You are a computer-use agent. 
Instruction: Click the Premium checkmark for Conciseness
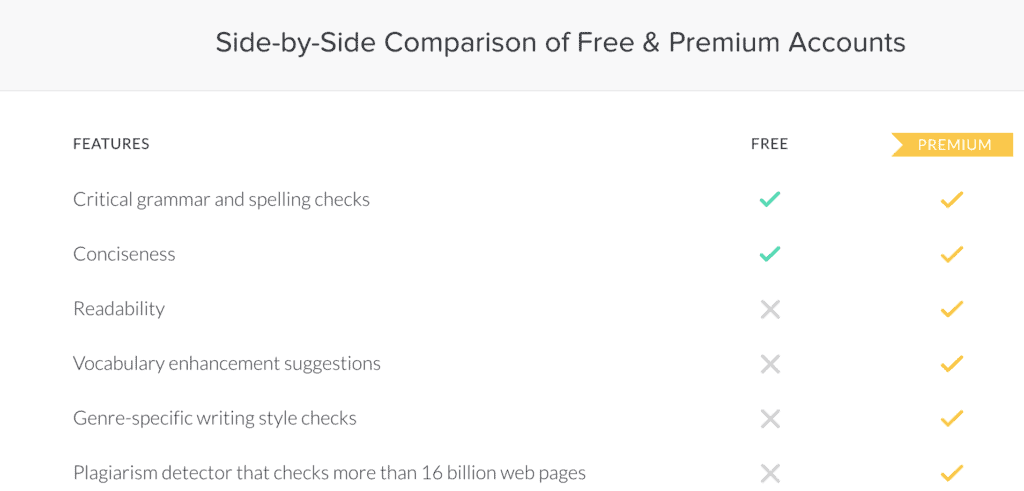tap(952, 254)
